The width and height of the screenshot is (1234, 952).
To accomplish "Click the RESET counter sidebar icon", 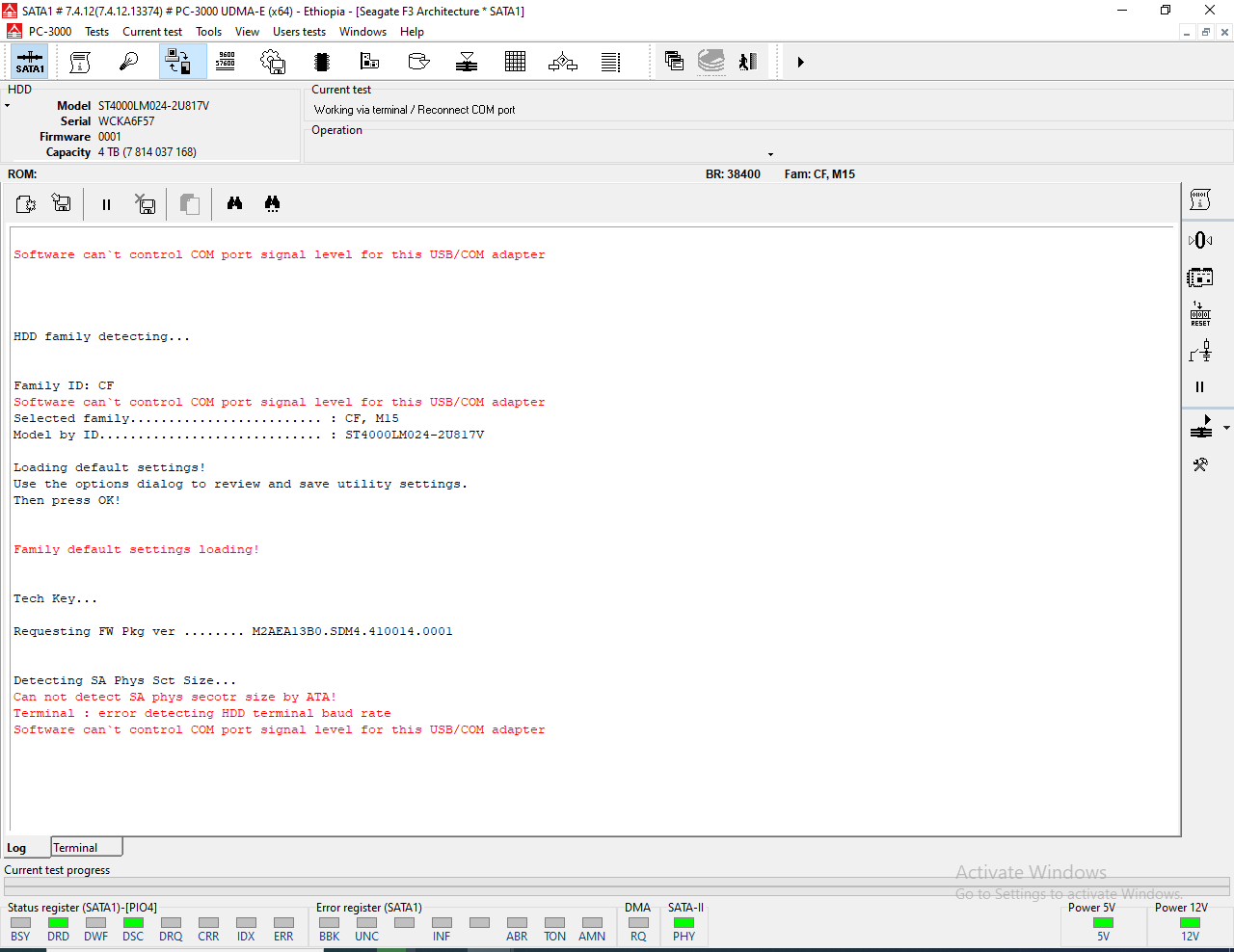I will pos(1200,314).
